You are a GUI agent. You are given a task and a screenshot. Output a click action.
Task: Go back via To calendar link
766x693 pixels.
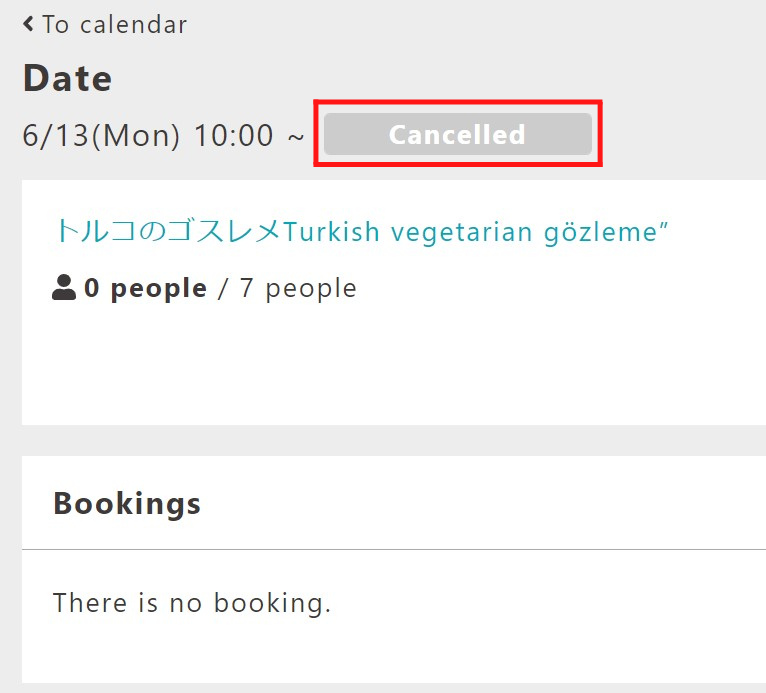coord(105,24)
